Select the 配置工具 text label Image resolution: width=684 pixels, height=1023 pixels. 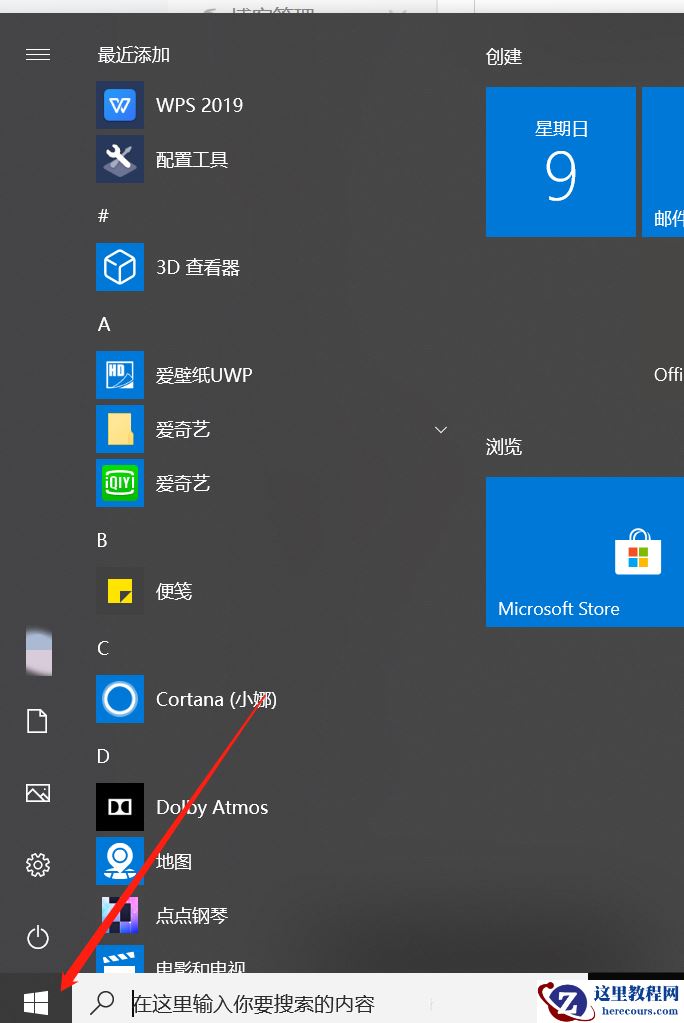coord(192,160)
